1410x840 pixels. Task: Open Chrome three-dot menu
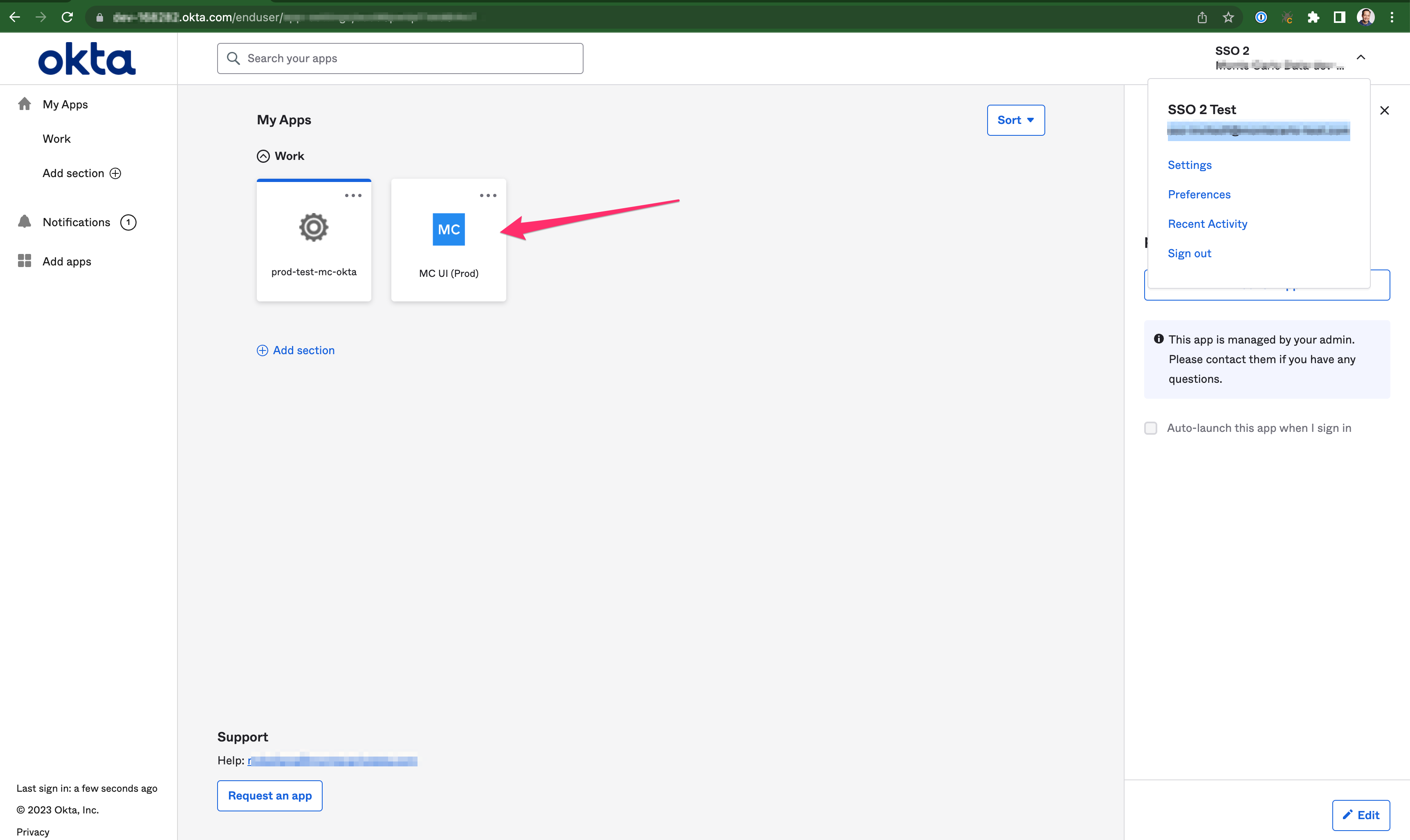(1392, 18)
